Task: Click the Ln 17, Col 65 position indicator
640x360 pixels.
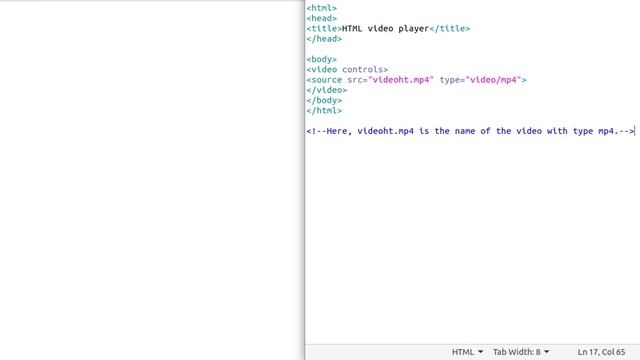Action: (x=601, y=352)
